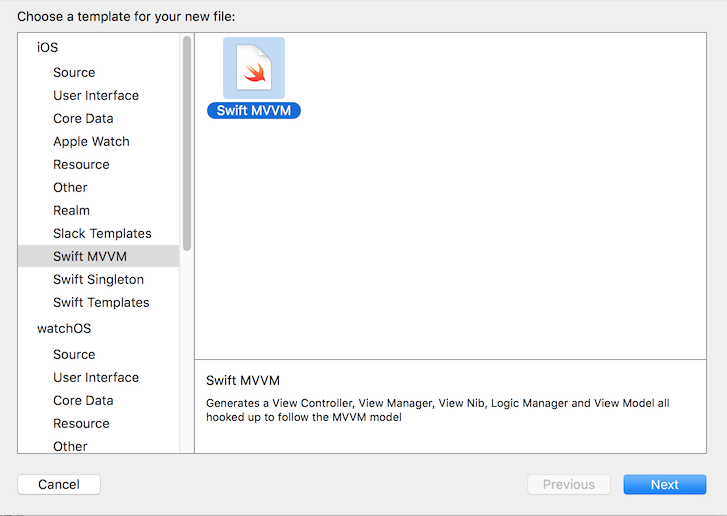Select the Slack Templates category
This screenshot has width=727, height=516.
(x=102, y=233)
